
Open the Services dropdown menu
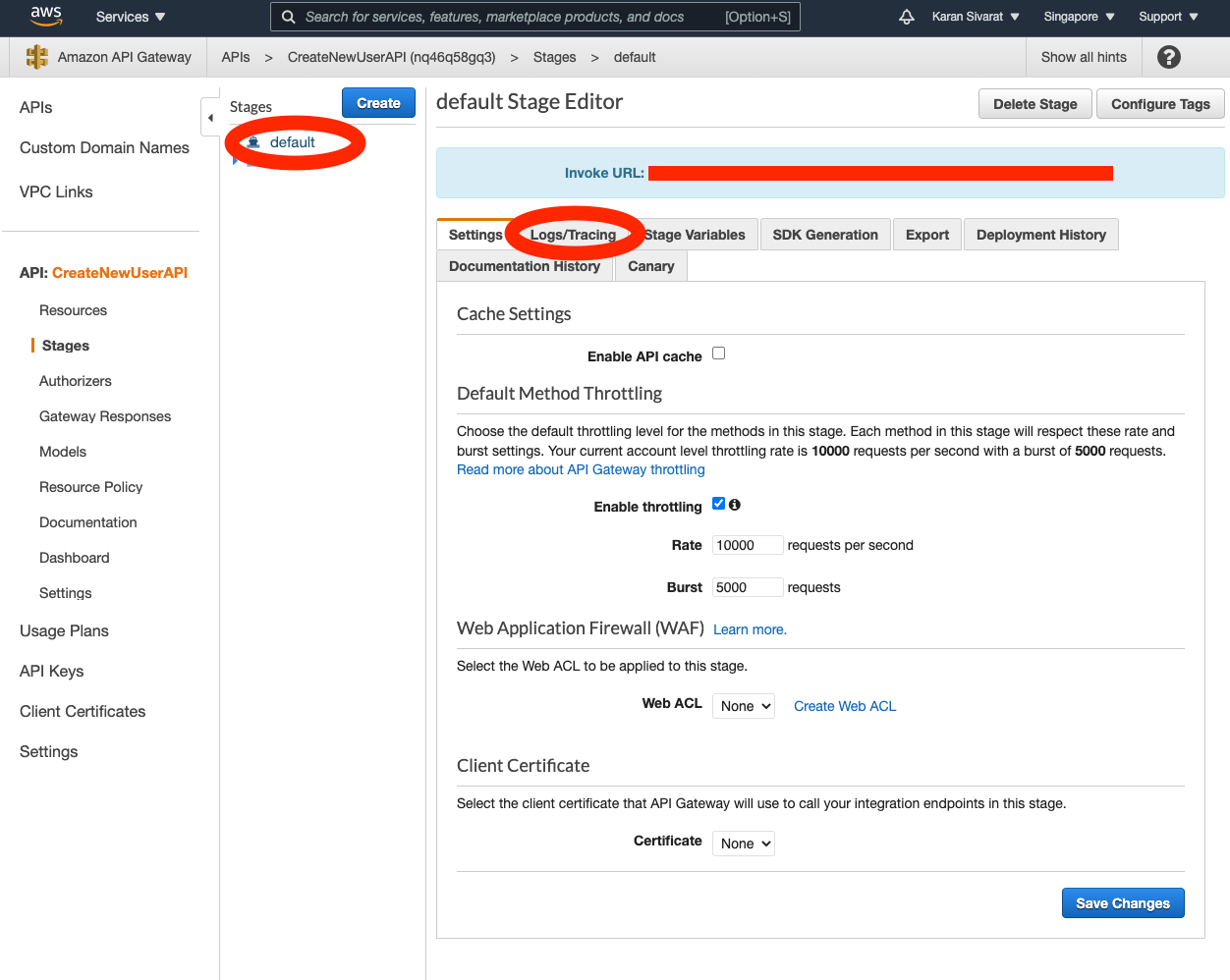click(131, 17)
